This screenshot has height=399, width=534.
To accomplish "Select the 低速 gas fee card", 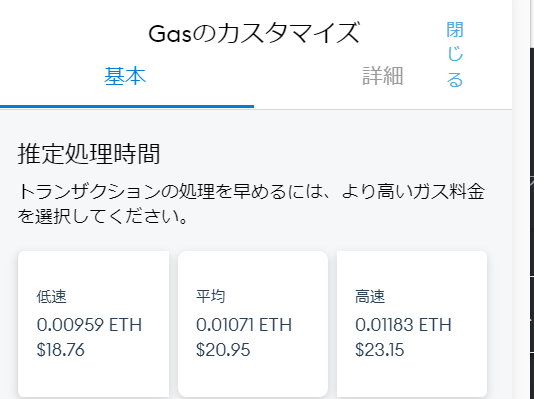I will (93, 324).
